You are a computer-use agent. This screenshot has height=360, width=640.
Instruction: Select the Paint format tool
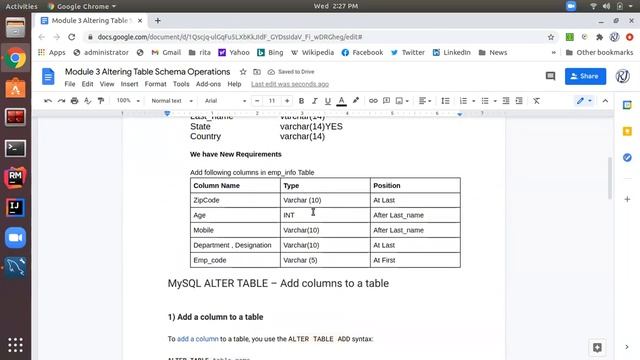coord(101,101)
